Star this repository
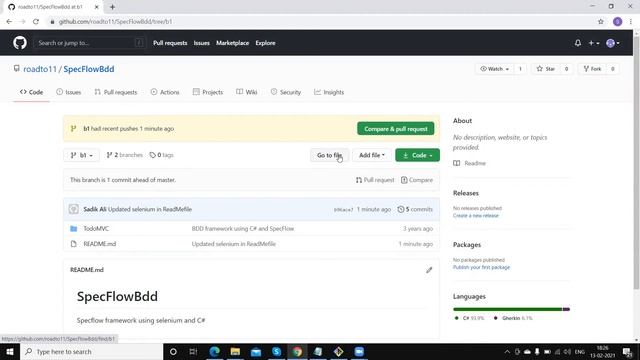This screenshot has height=360, width=640. pyautogui.click(x=546, y=69)
